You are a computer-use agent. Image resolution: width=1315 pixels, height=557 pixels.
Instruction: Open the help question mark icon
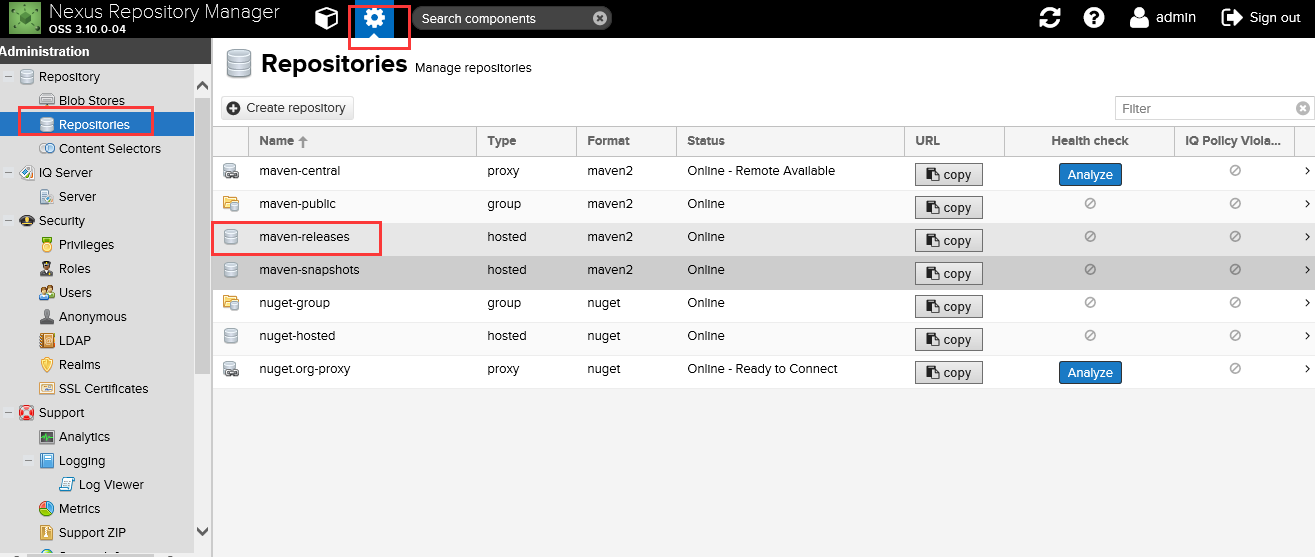1094,18
